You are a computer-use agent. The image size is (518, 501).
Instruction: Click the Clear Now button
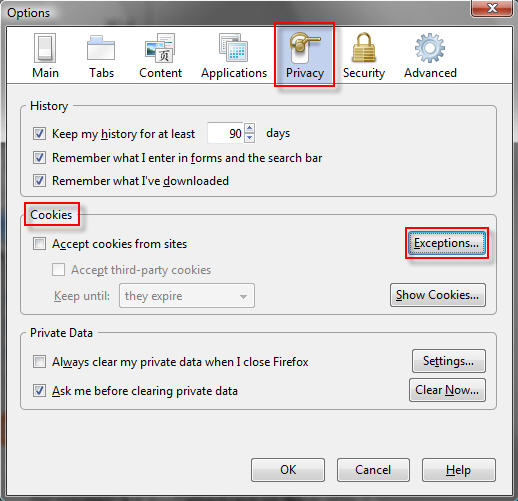click(447, 390)
